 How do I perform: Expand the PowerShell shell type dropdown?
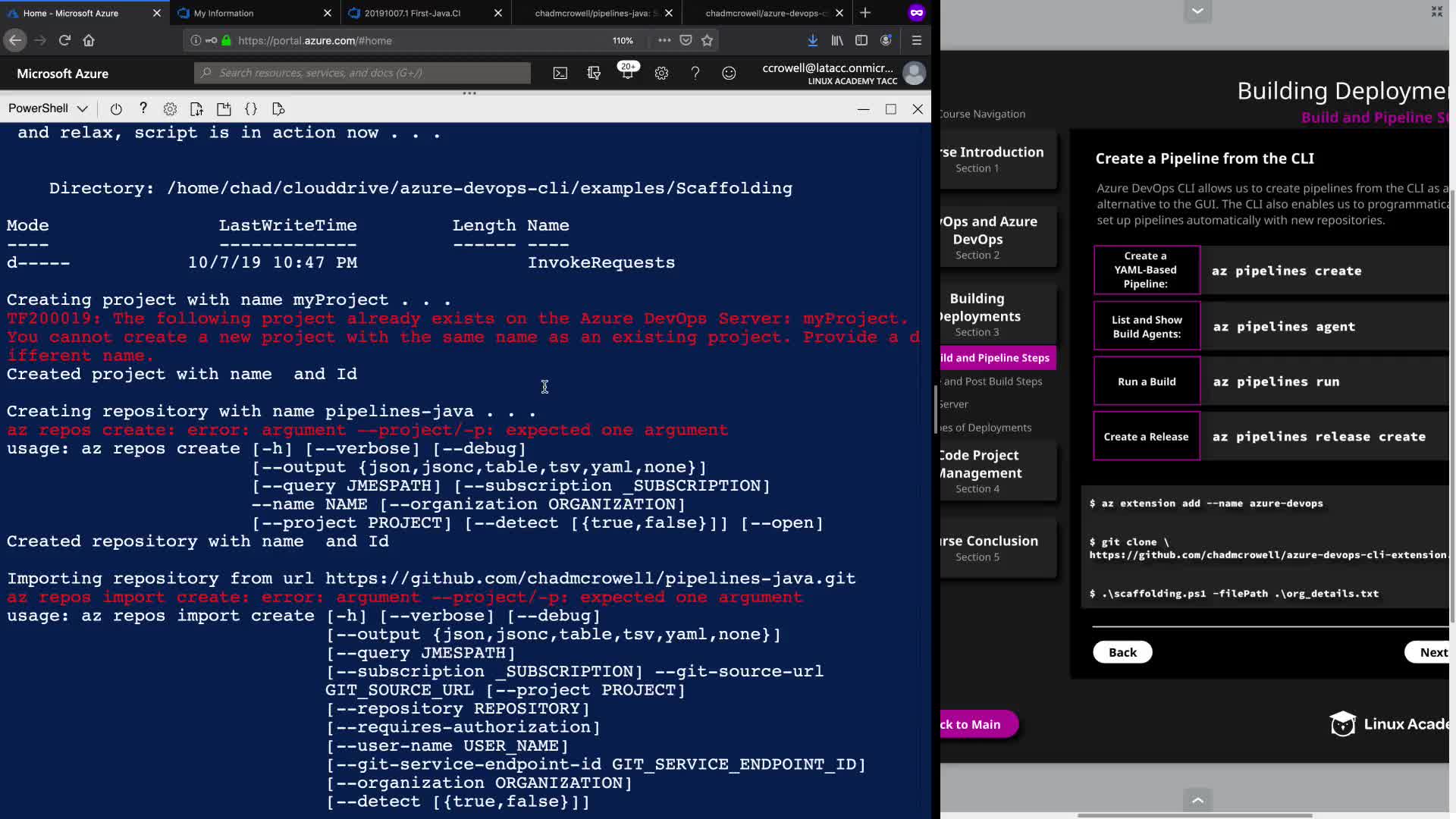point(49,108)
